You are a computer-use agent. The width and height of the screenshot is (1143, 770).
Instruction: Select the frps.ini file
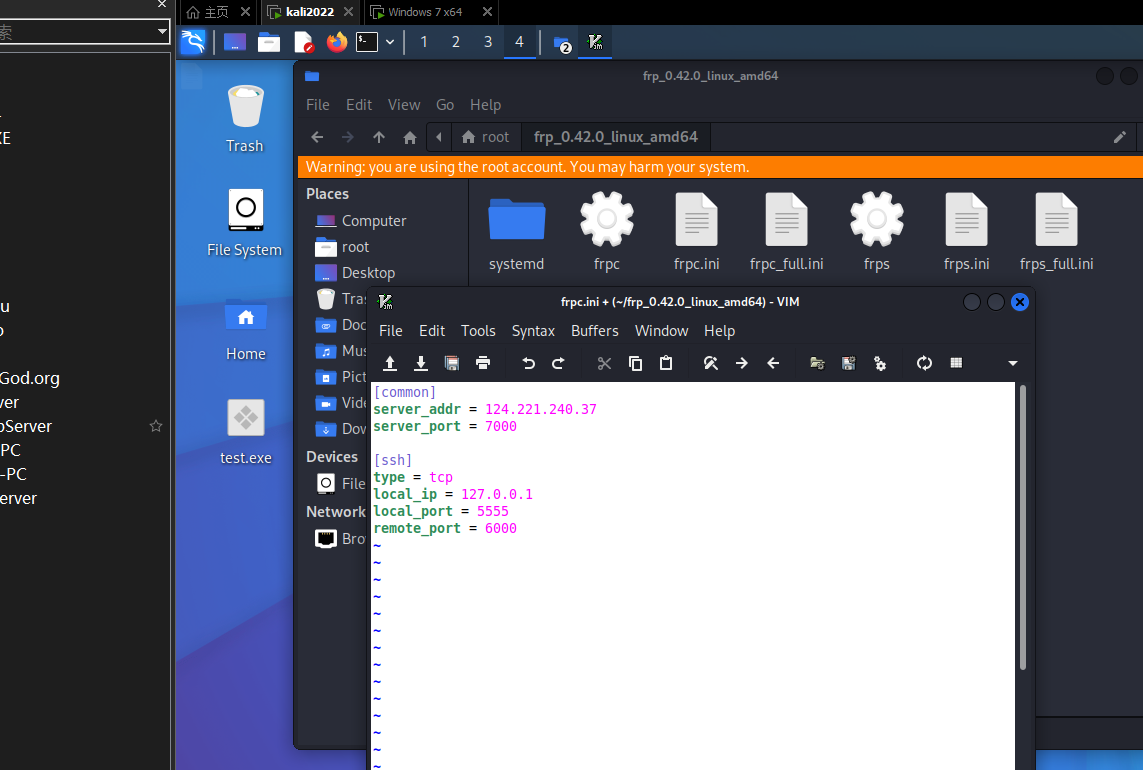coord(967,232)
